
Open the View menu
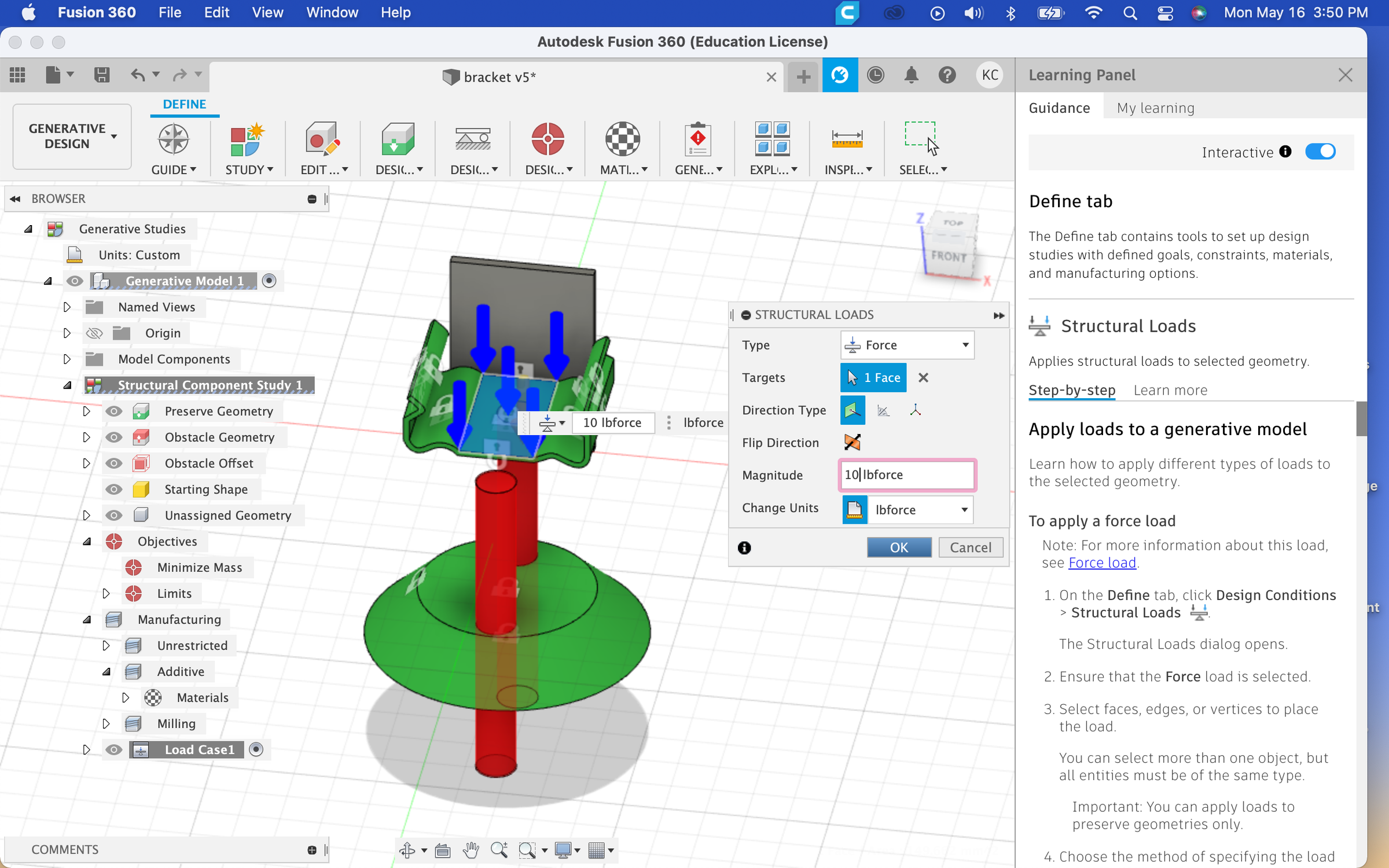coord(267,12)
